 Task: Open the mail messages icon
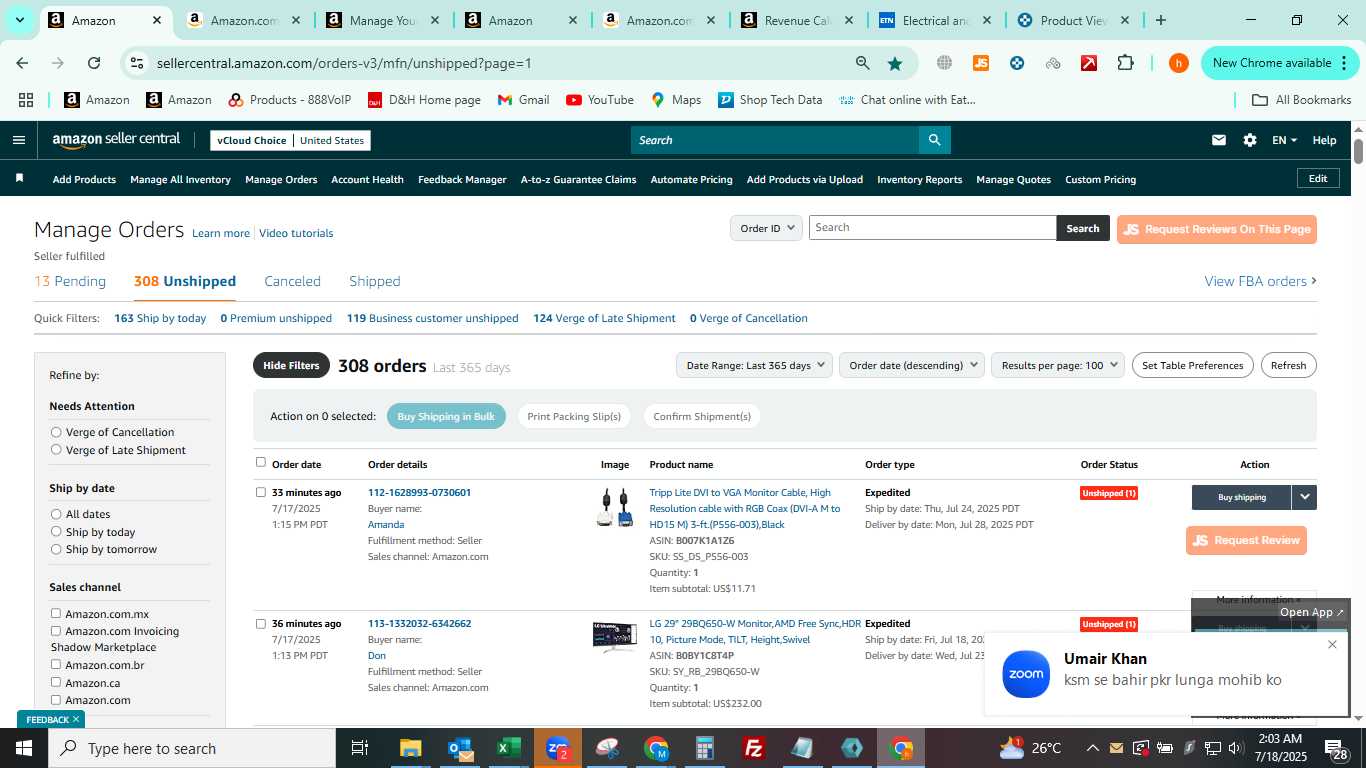coord(1218,140)
